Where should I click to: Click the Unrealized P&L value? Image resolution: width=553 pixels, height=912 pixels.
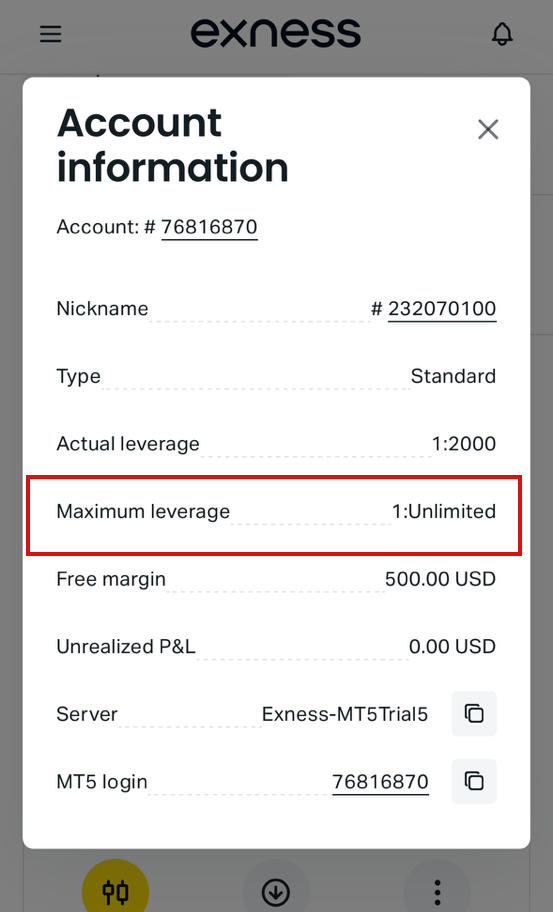coord(452,647)
